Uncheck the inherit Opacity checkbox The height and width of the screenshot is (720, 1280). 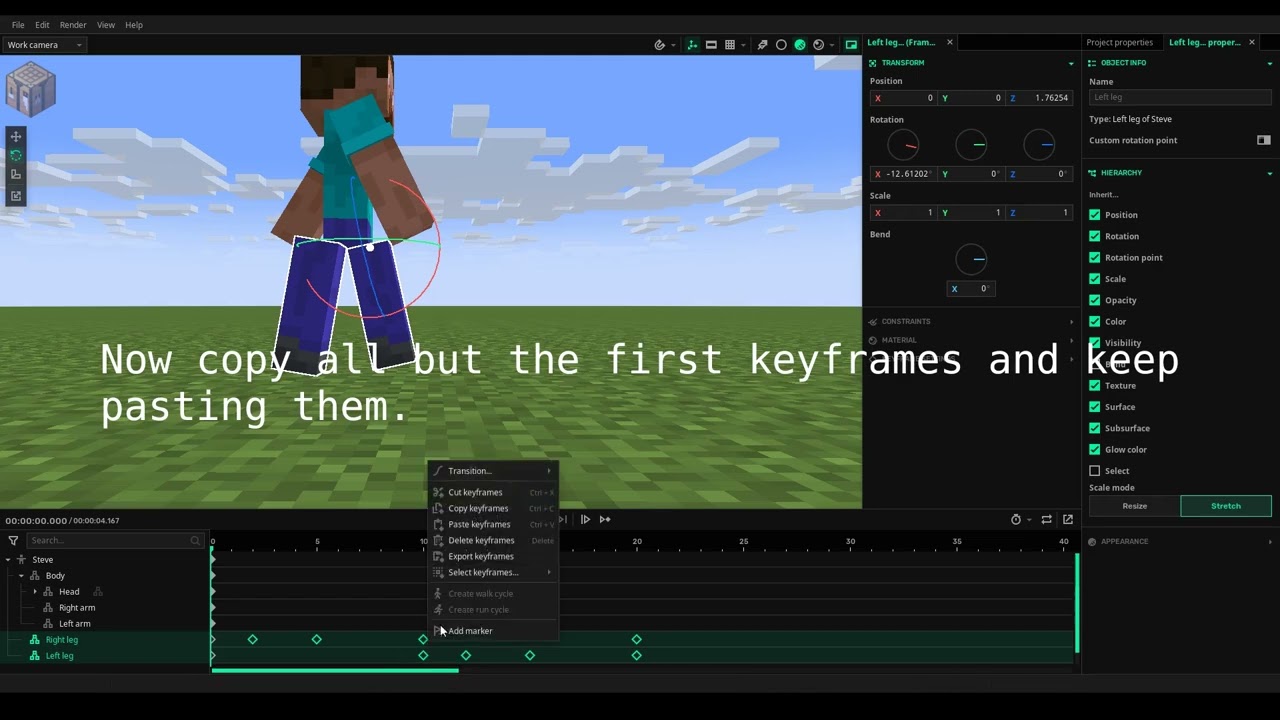click(x=1094, y=300)
